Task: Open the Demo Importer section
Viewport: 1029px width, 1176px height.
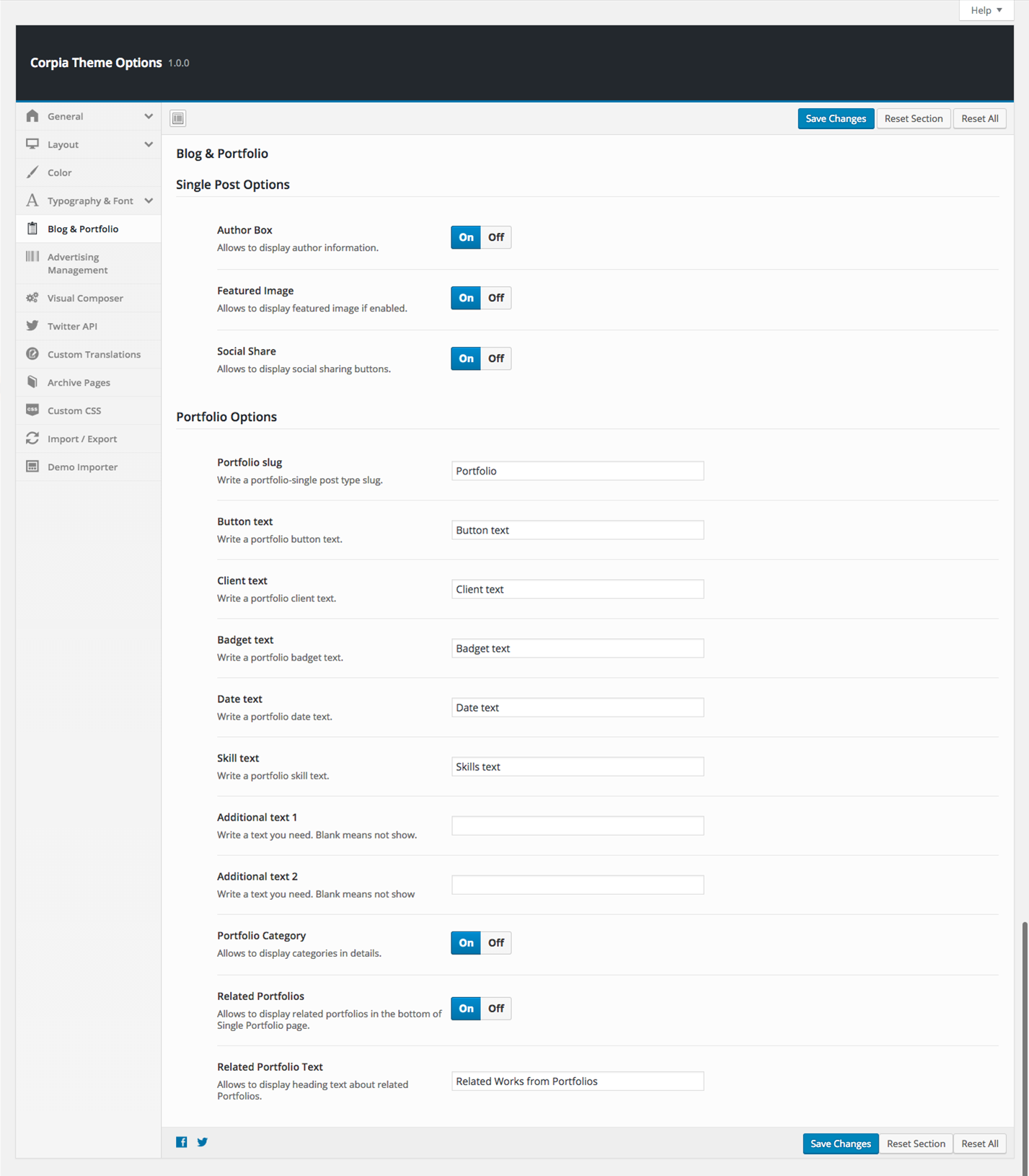Action: click(82, 467)
